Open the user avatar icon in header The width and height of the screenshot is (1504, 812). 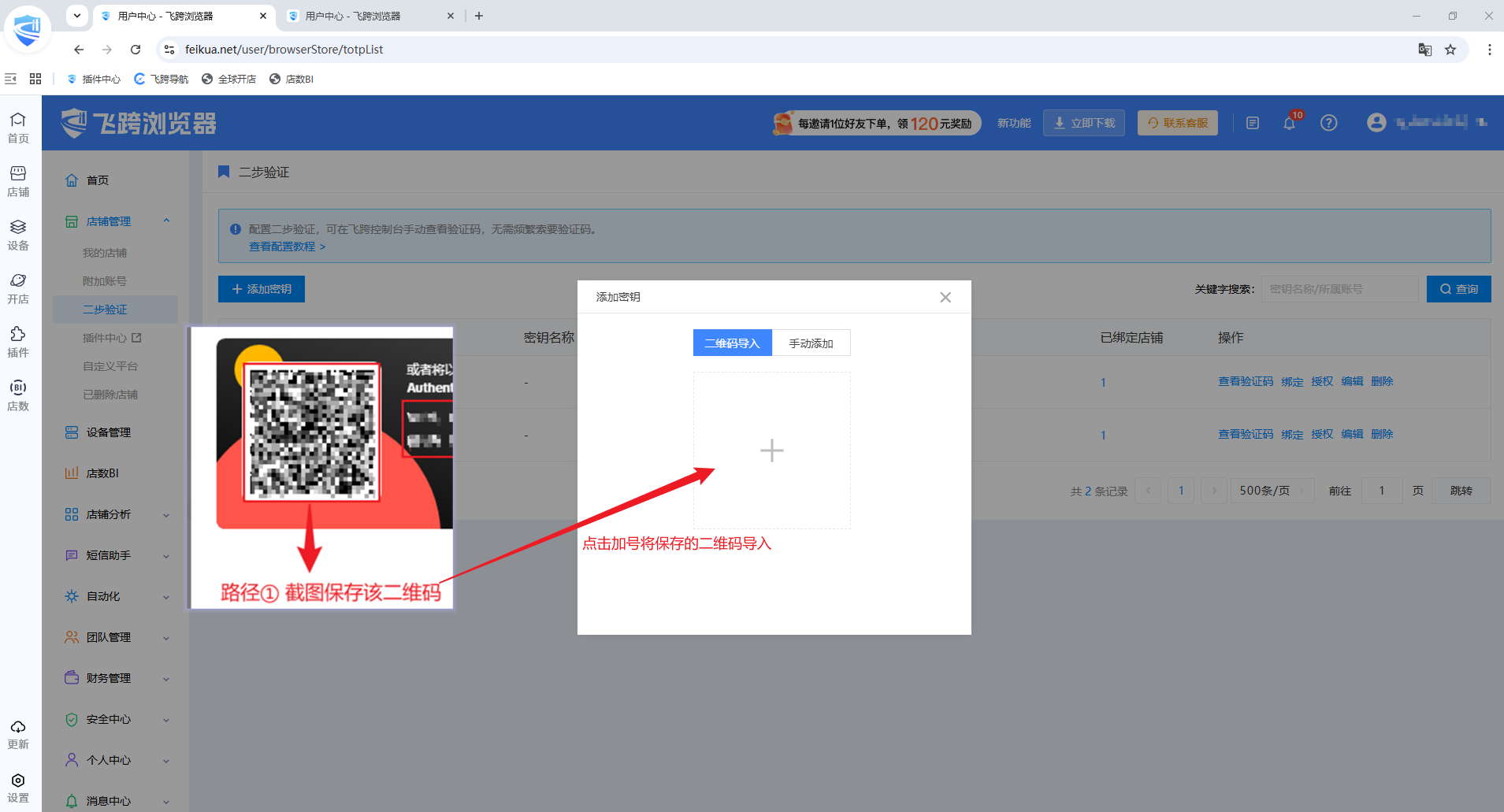pos(1376,122)
